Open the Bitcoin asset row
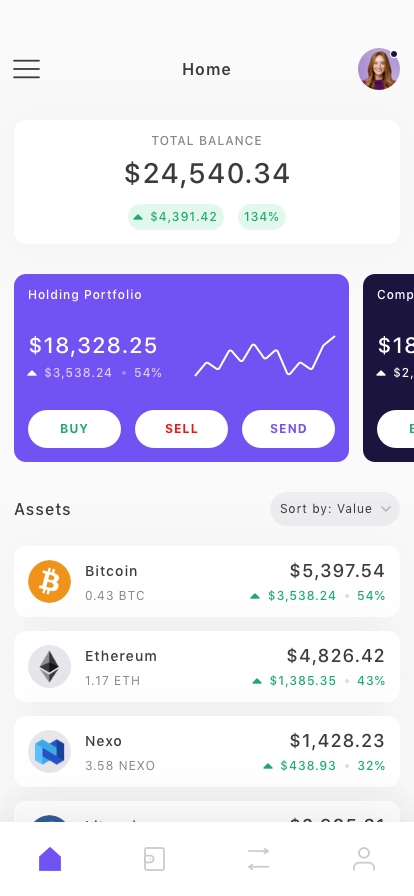The height and width of the screenshot is (896, 414). (x=207, y=581)
